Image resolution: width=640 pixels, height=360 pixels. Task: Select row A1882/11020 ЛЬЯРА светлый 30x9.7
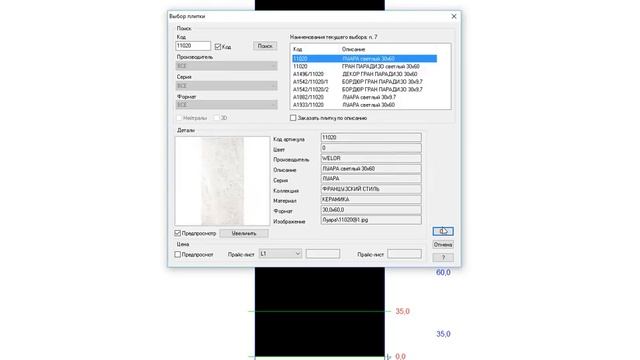(x=364, y=97)
